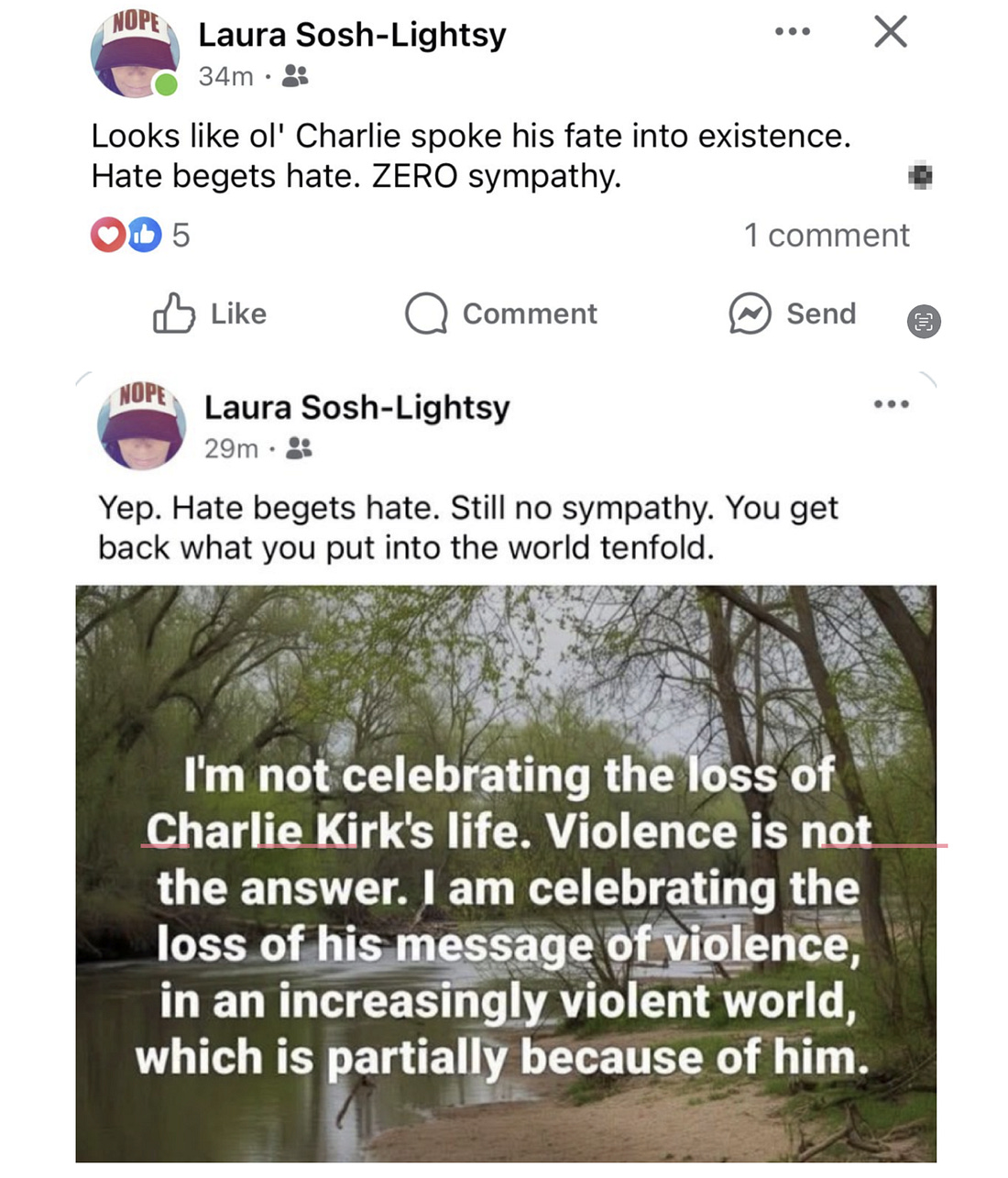Click the profile picture on the 34m post
Viewport: 1008px width, 1178px height.
pyautogui.click(x=135, y=53)
